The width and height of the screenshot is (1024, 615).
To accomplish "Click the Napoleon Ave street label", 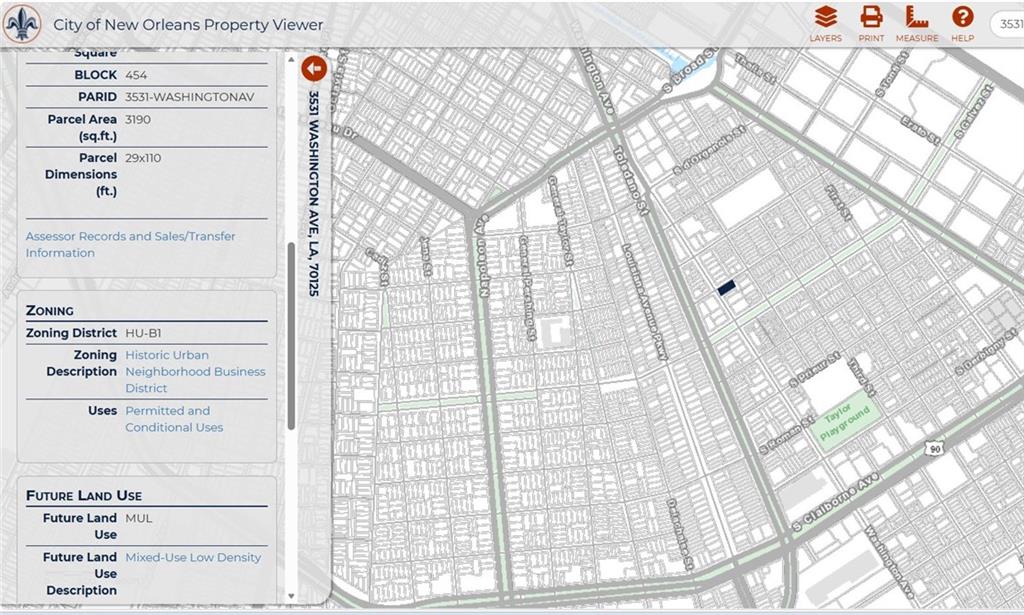I will click(483, 255).
